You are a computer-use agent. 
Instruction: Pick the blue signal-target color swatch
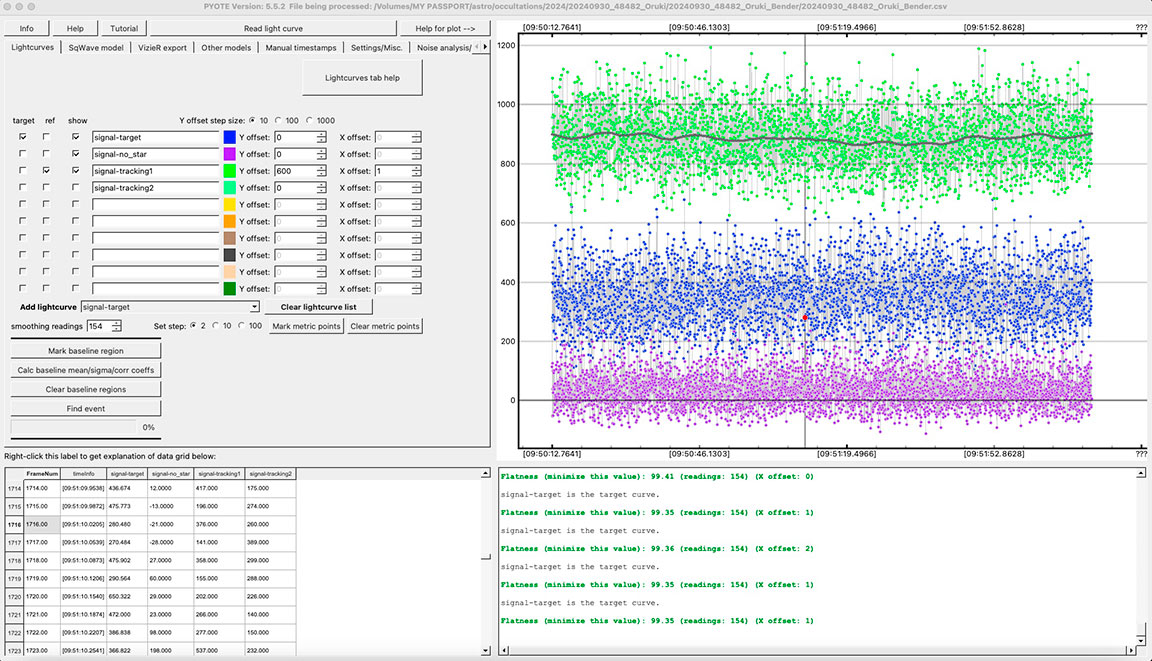[229, 137]
